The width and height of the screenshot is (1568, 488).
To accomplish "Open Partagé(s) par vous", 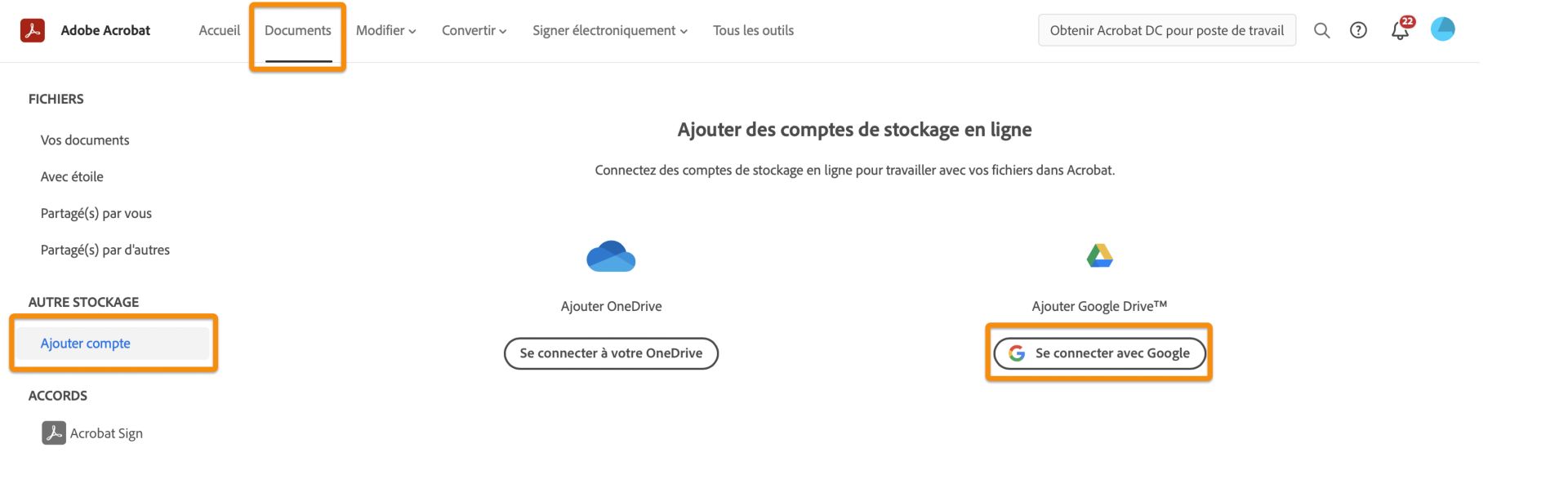I will [x=96, y=213].
